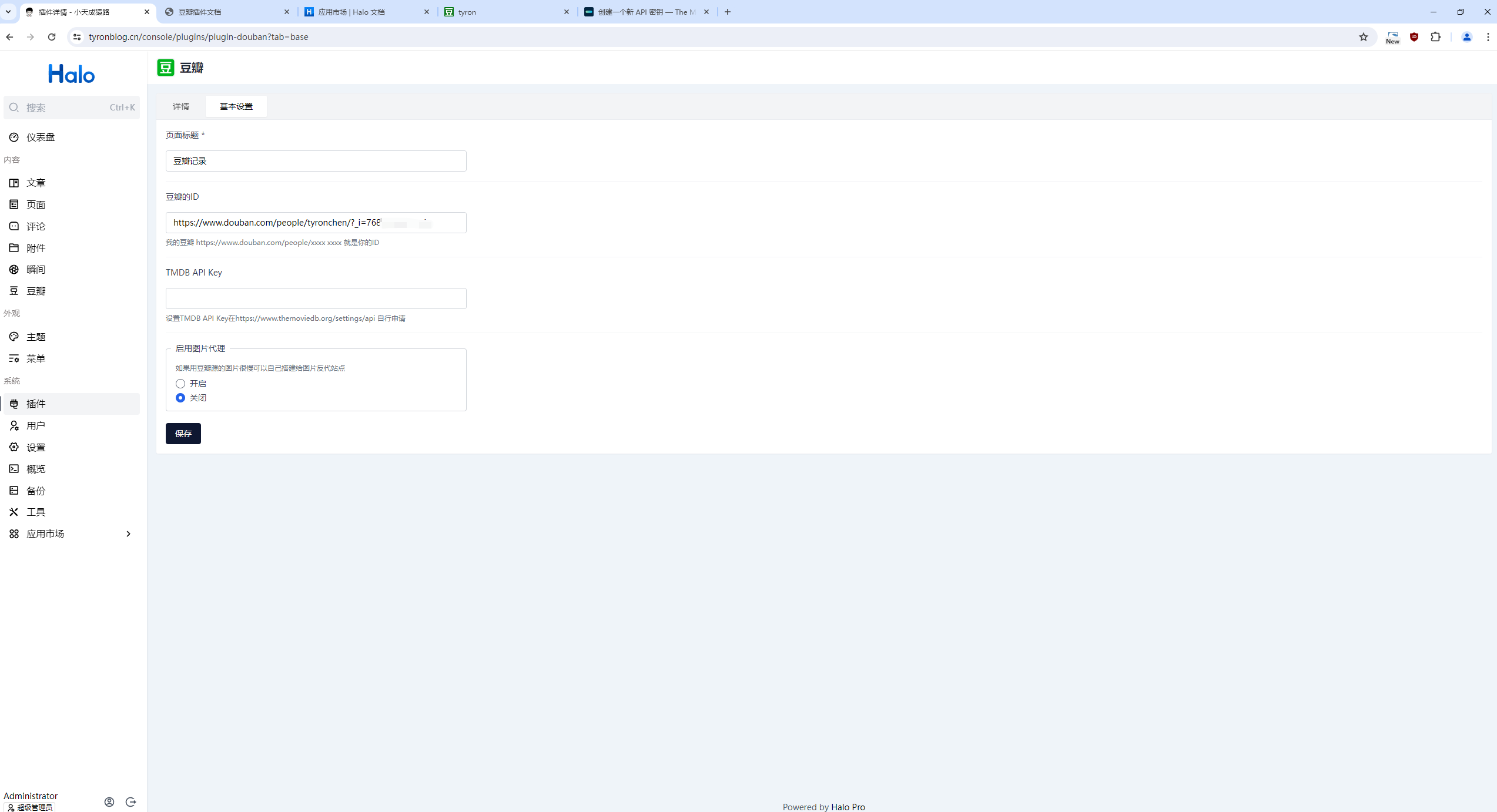The width and height of the screenshot is (1497, 812).
Task: Click the 豆瓣 sidebar icon
Action: coord(14,291)
